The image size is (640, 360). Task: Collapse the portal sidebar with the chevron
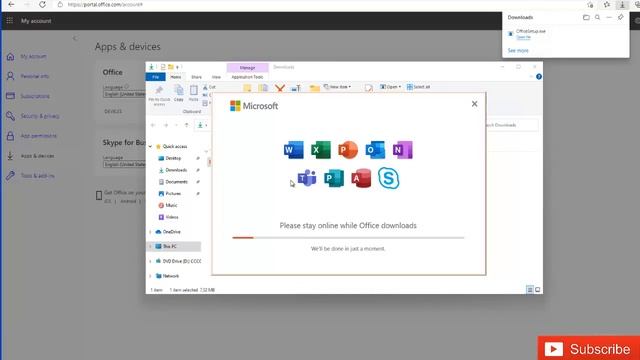click(75, 38)
